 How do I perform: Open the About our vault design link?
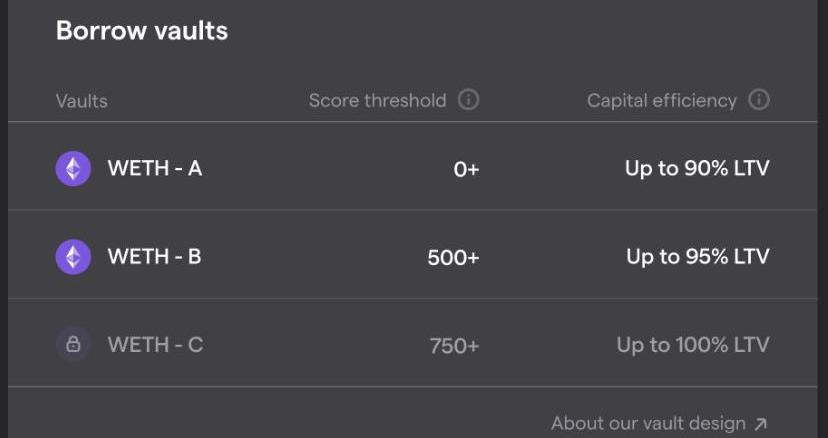(x=648, y=424)
